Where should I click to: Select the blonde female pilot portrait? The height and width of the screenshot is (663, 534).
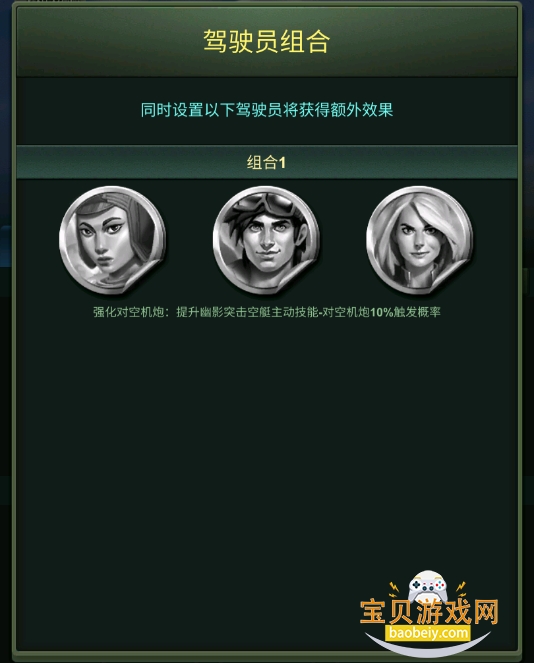click(x=419, y=240)
